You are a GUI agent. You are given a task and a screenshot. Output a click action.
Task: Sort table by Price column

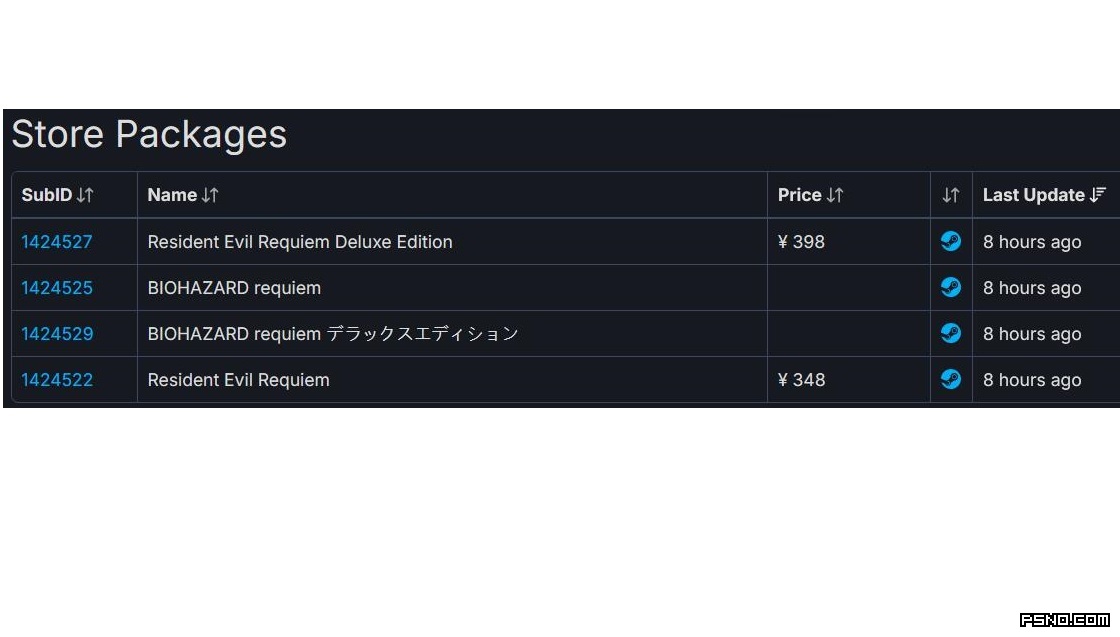click(x=811, y=195)
